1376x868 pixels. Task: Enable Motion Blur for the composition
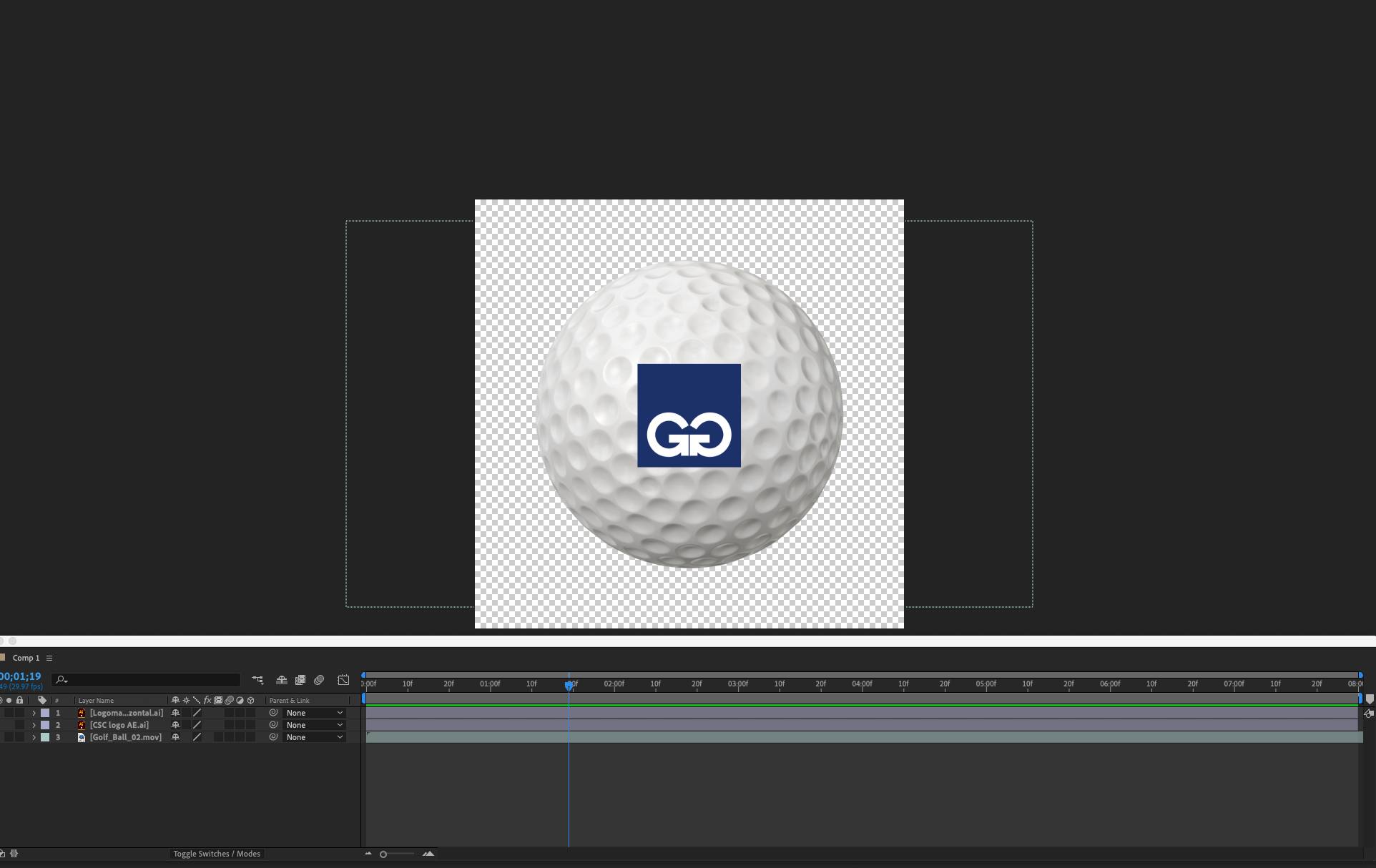pyautogui.click(x=319, y=680)
